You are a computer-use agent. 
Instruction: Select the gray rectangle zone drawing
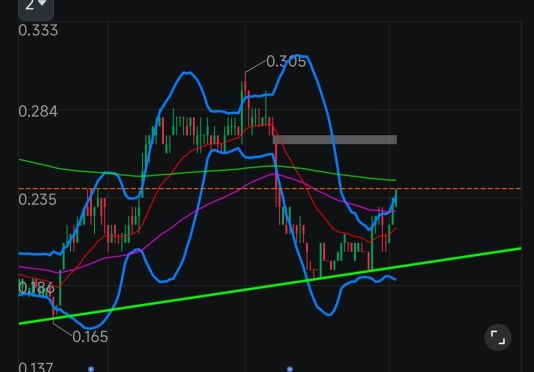335,140
